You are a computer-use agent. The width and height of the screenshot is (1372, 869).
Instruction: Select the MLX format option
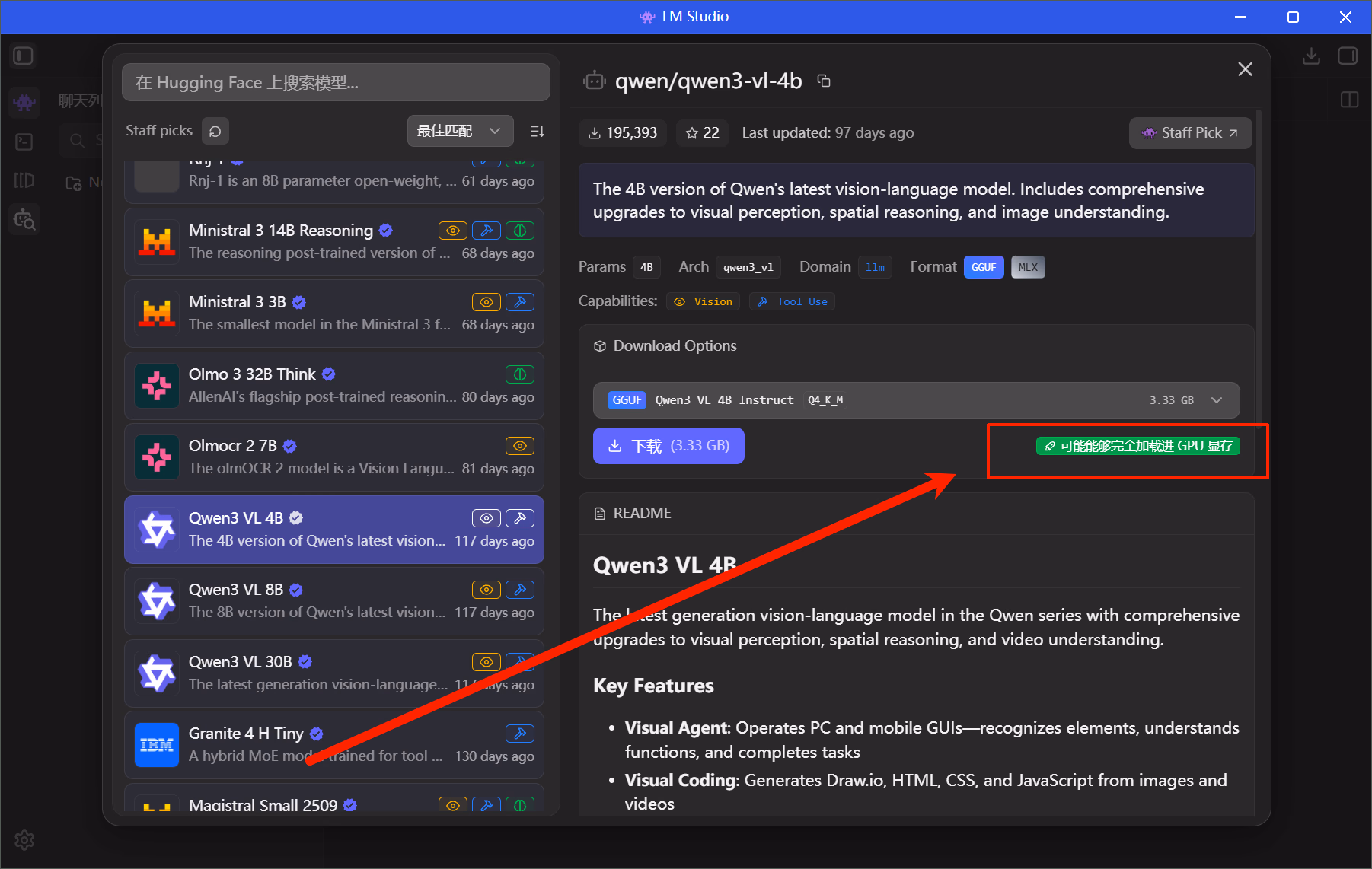1028,267
